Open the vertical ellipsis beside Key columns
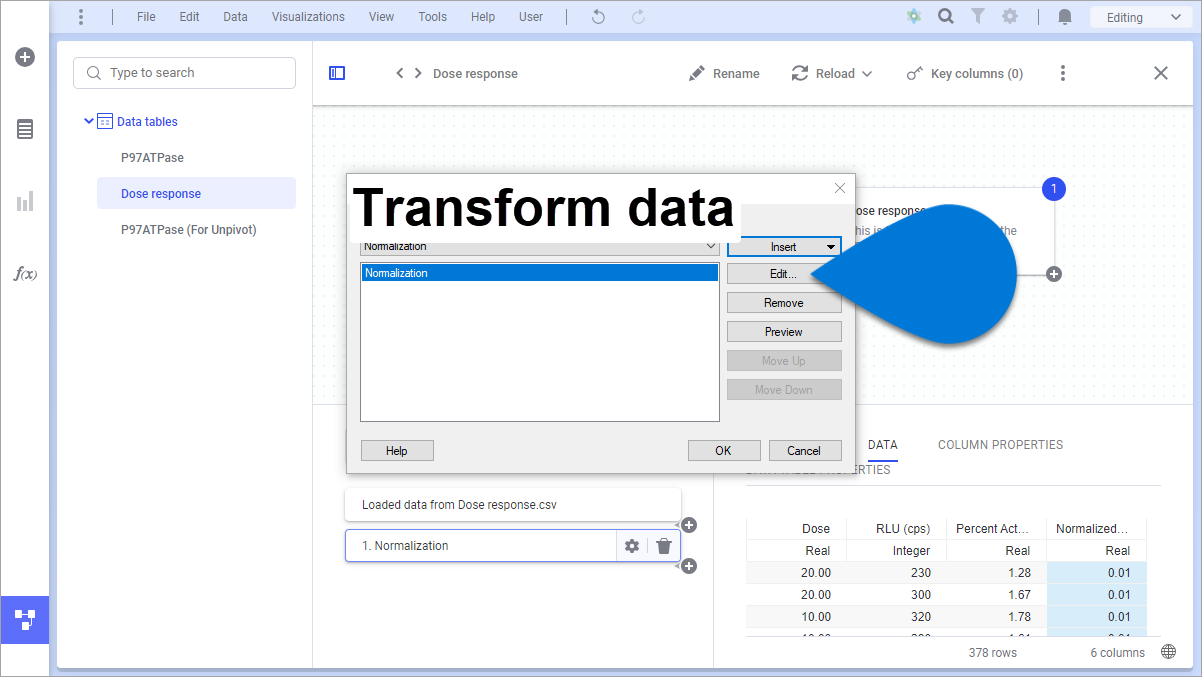The width and height of the screenshot is (1202, 677). 1063,73
